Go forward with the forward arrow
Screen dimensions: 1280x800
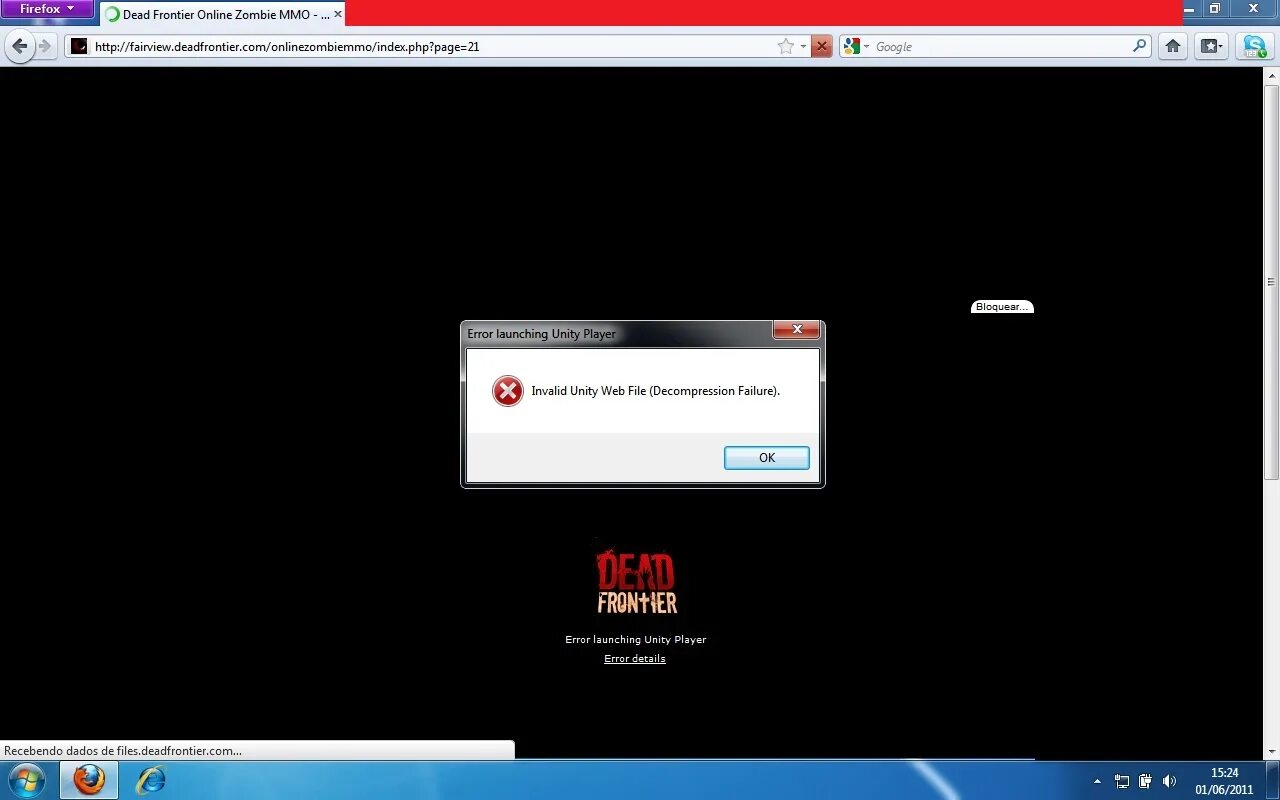[45, 46]
